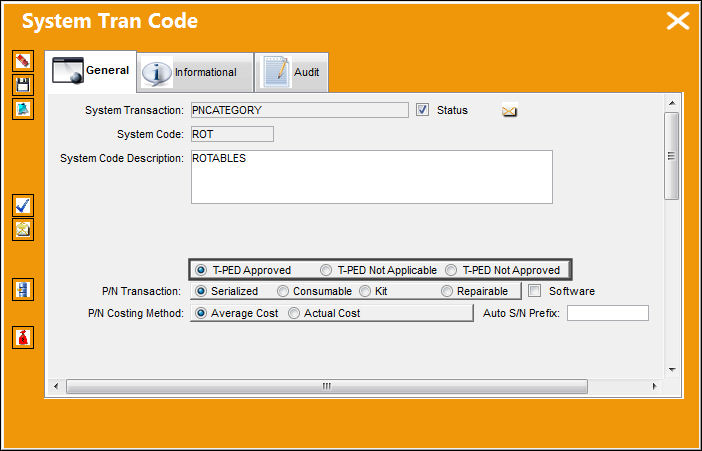The height and width of the screenshot is (451, 702).
Task: Click the System Transaction field
Action: (x=300, y=110)
